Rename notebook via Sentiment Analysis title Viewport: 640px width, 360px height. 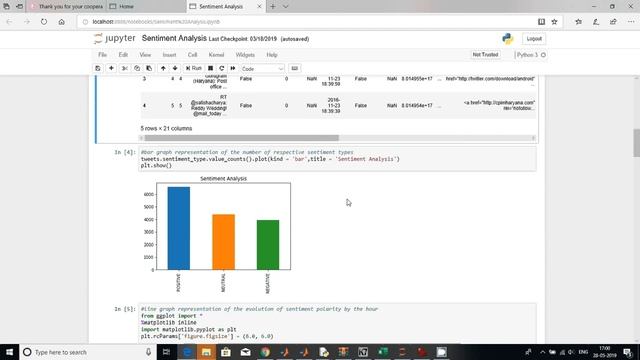coord(174,38)
